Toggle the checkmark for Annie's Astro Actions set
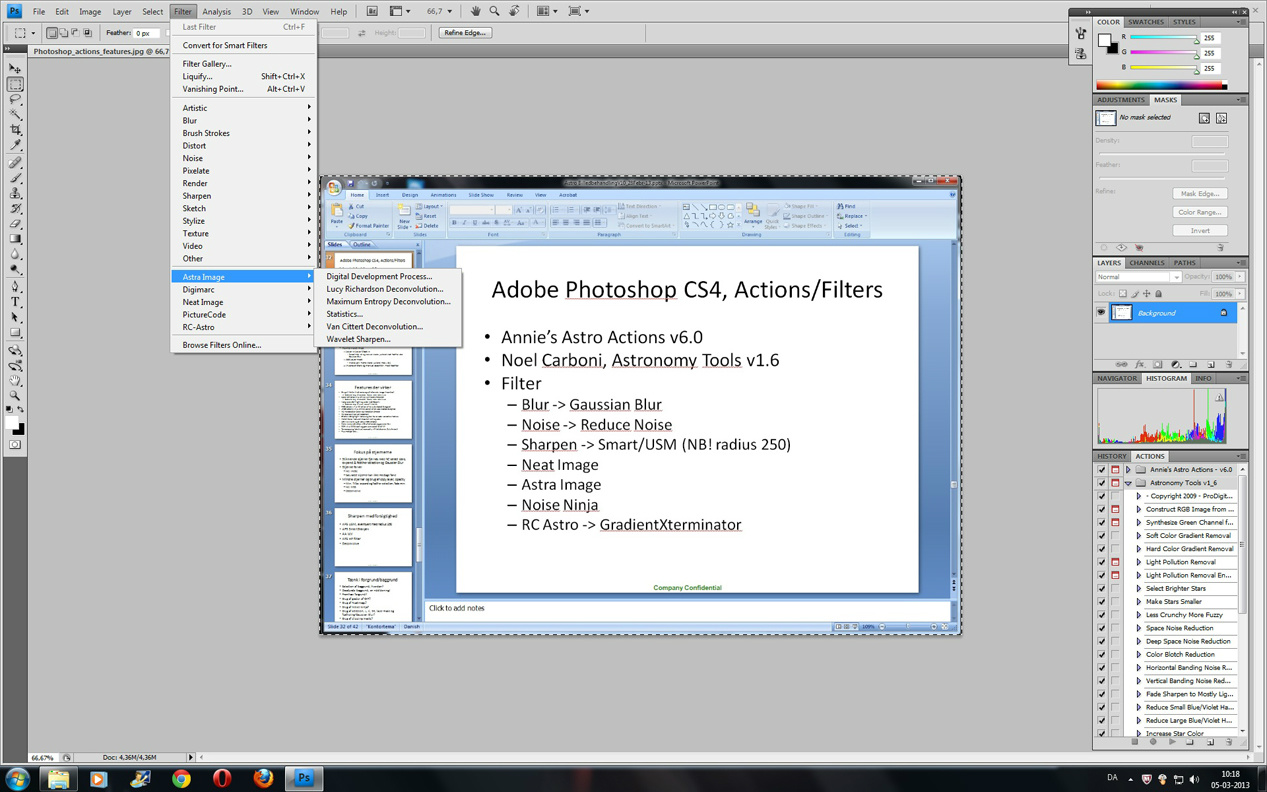The width and height of the screenshot is (1267, 792). tap(1102, 469)
